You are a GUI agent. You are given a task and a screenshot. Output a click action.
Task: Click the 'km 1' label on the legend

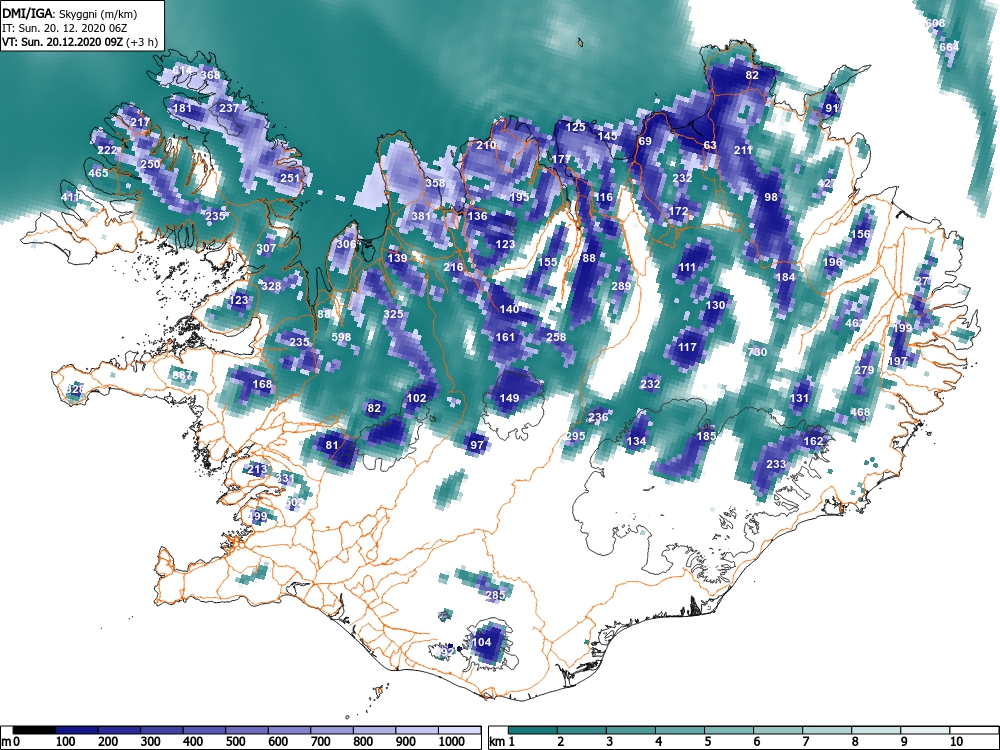501,742
